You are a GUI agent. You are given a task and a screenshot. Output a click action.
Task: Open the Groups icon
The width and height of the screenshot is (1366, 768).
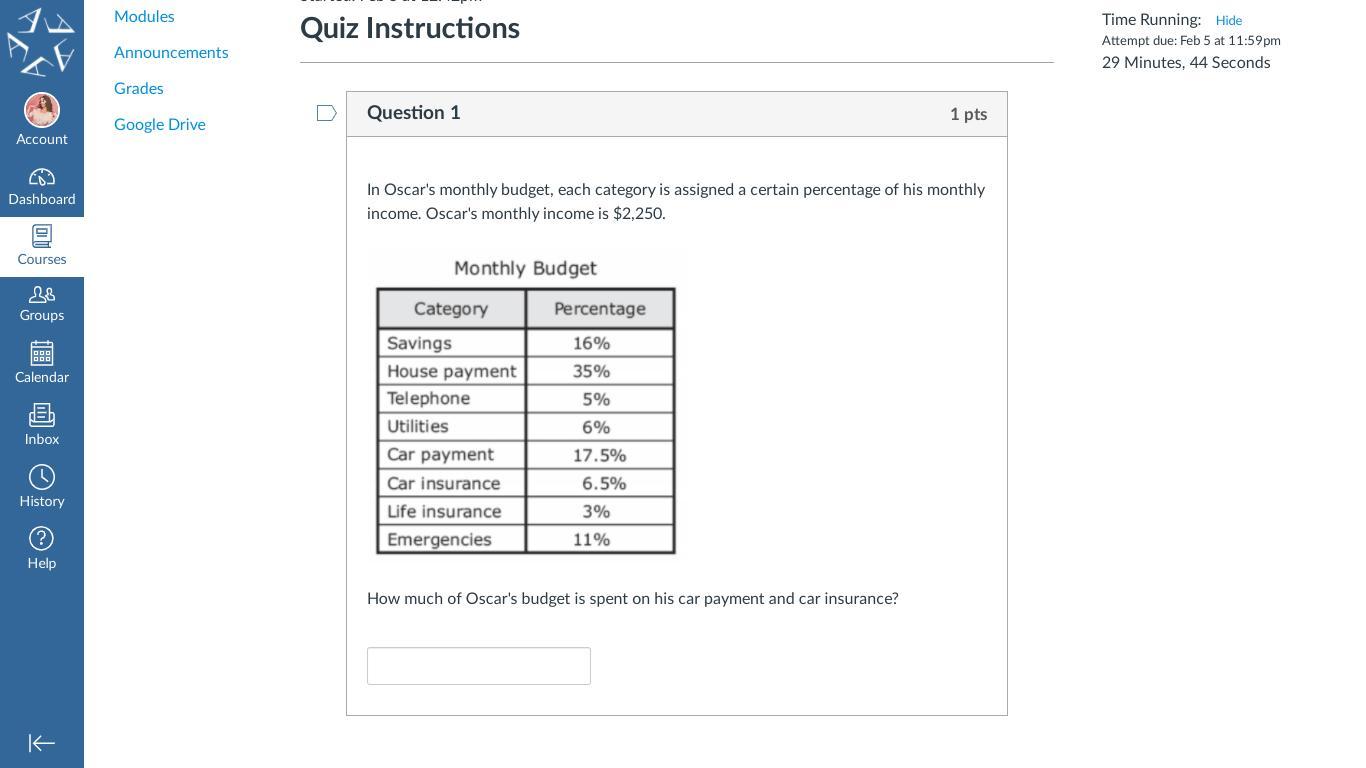tap(42, 294)
